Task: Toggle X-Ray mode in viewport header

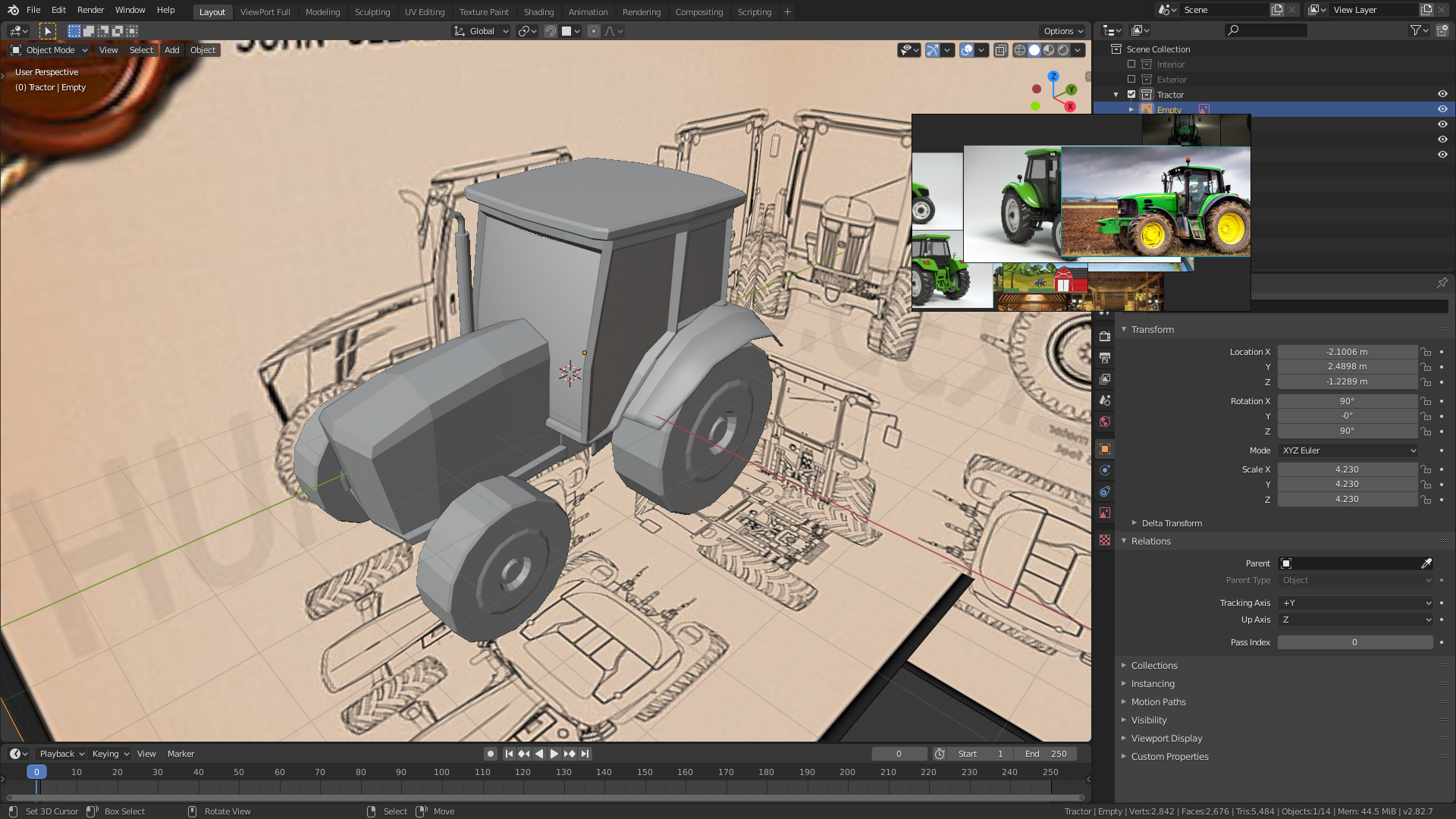Action: pyautogui.click(x=1001, y=50)
